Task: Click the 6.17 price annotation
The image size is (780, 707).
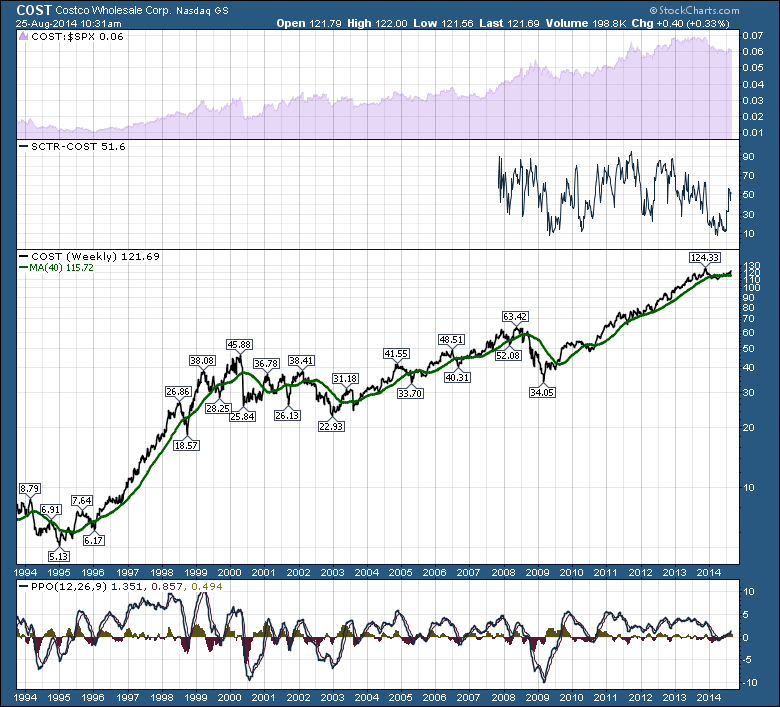Action: point(94,540)
